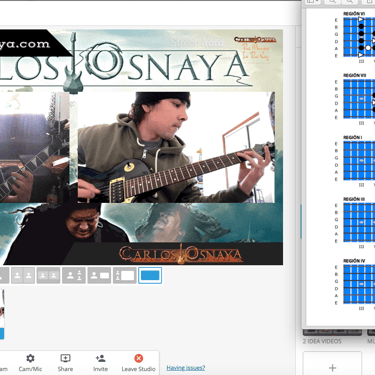Click the REGIÓN I fretboard diagram in PDF window
Image resolution: width=375 pixels, height=375 pixels.
[359, 160]
